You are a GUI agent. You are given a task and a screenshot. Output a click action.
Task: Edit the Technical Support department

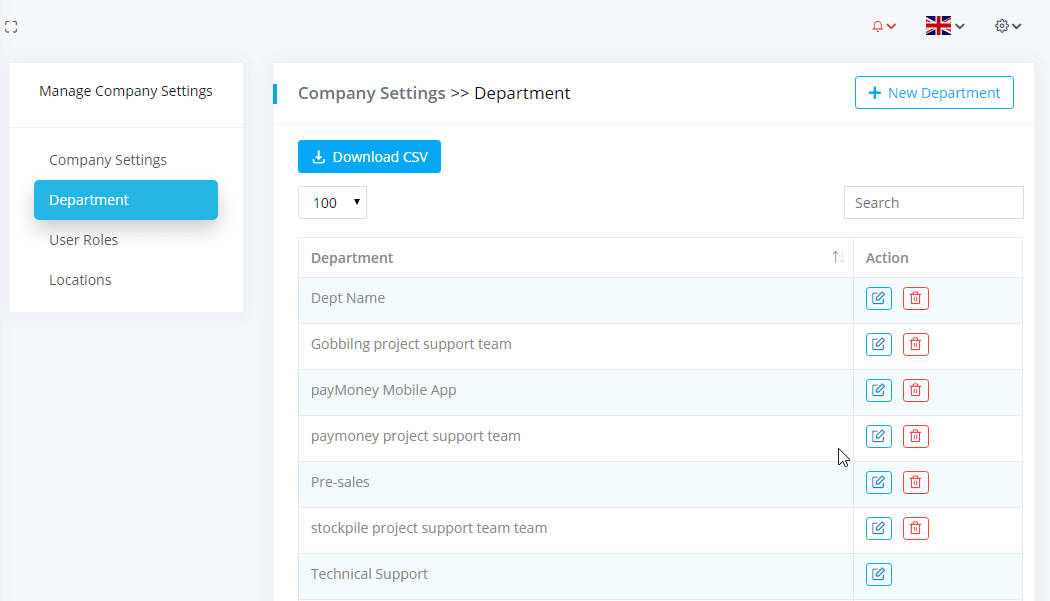point(879,575)
